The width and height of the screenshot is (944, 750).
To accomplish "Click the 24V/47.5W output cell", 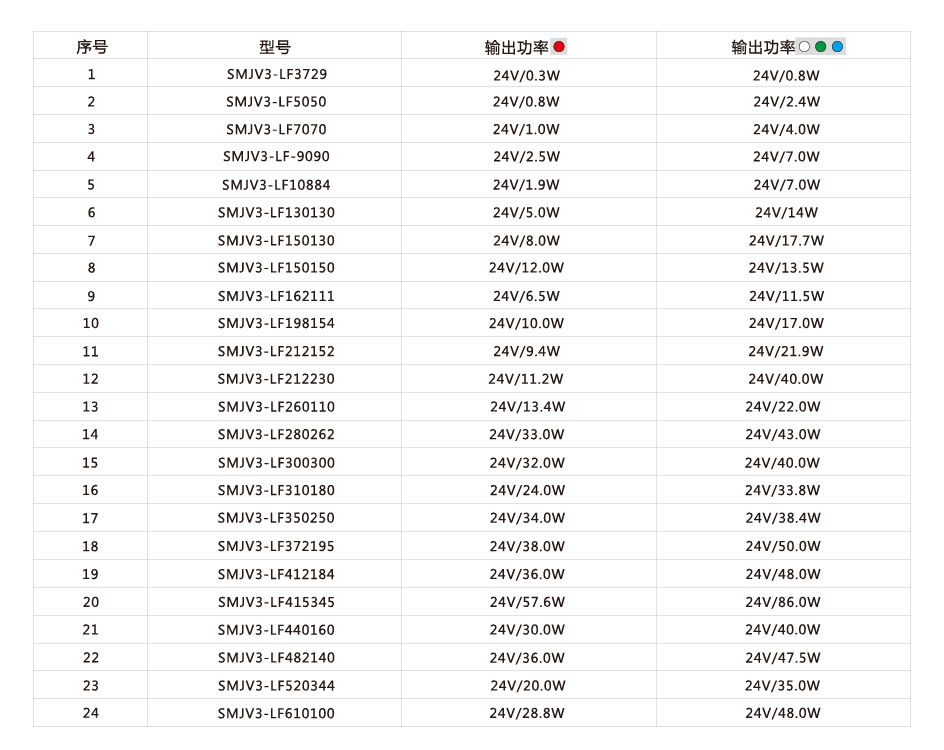I will 783,658.
